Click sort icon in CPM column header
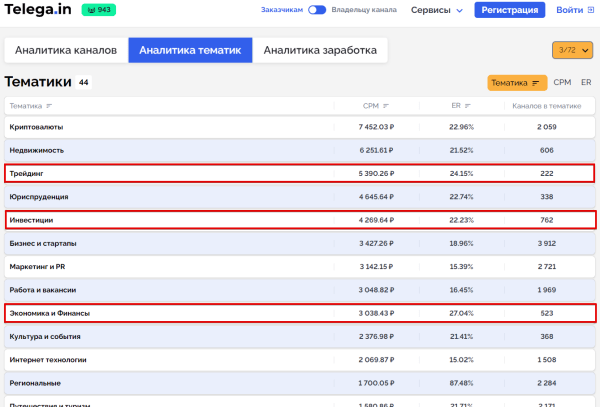The height and width of the screenshot is (407, 600). click(x=386, y=105)
